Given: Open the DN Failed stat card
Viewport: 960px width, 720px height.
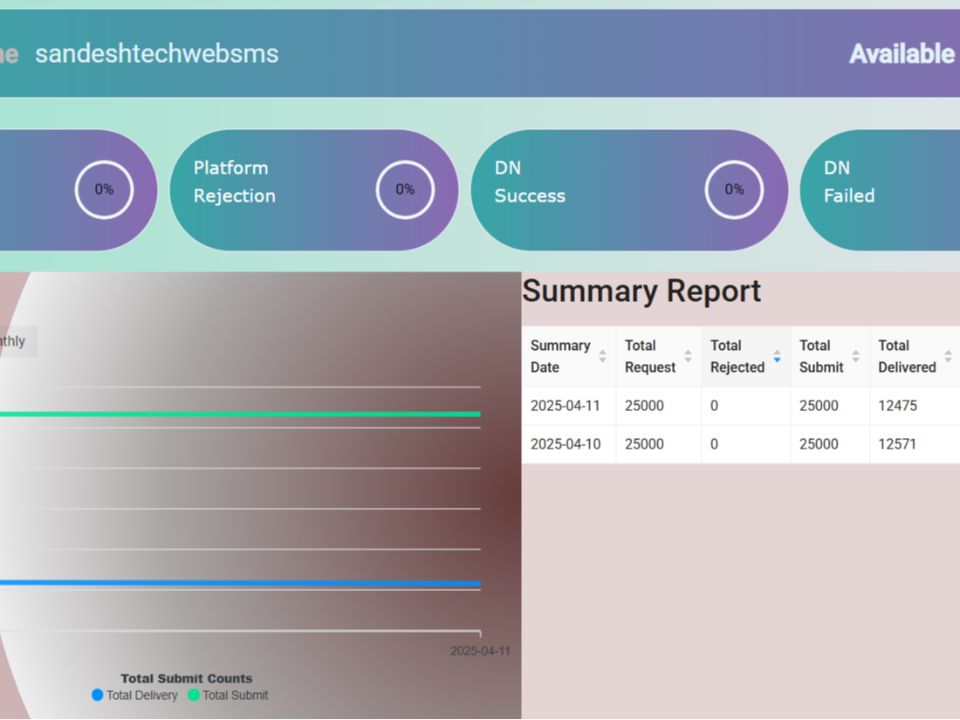Looking at the screenshot, I should [880, 189].
